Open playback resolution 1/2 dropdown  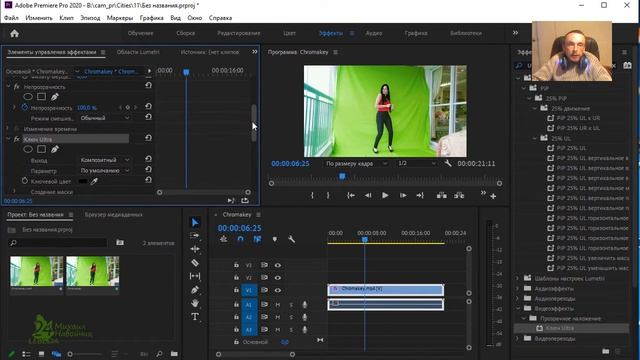pos(416,163)
